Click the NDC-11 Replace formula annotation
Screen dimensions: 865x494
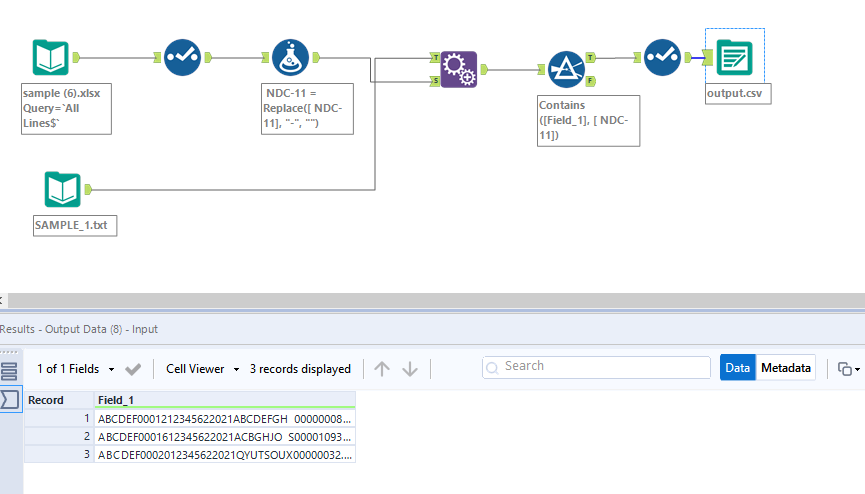(x=307, y=109)
